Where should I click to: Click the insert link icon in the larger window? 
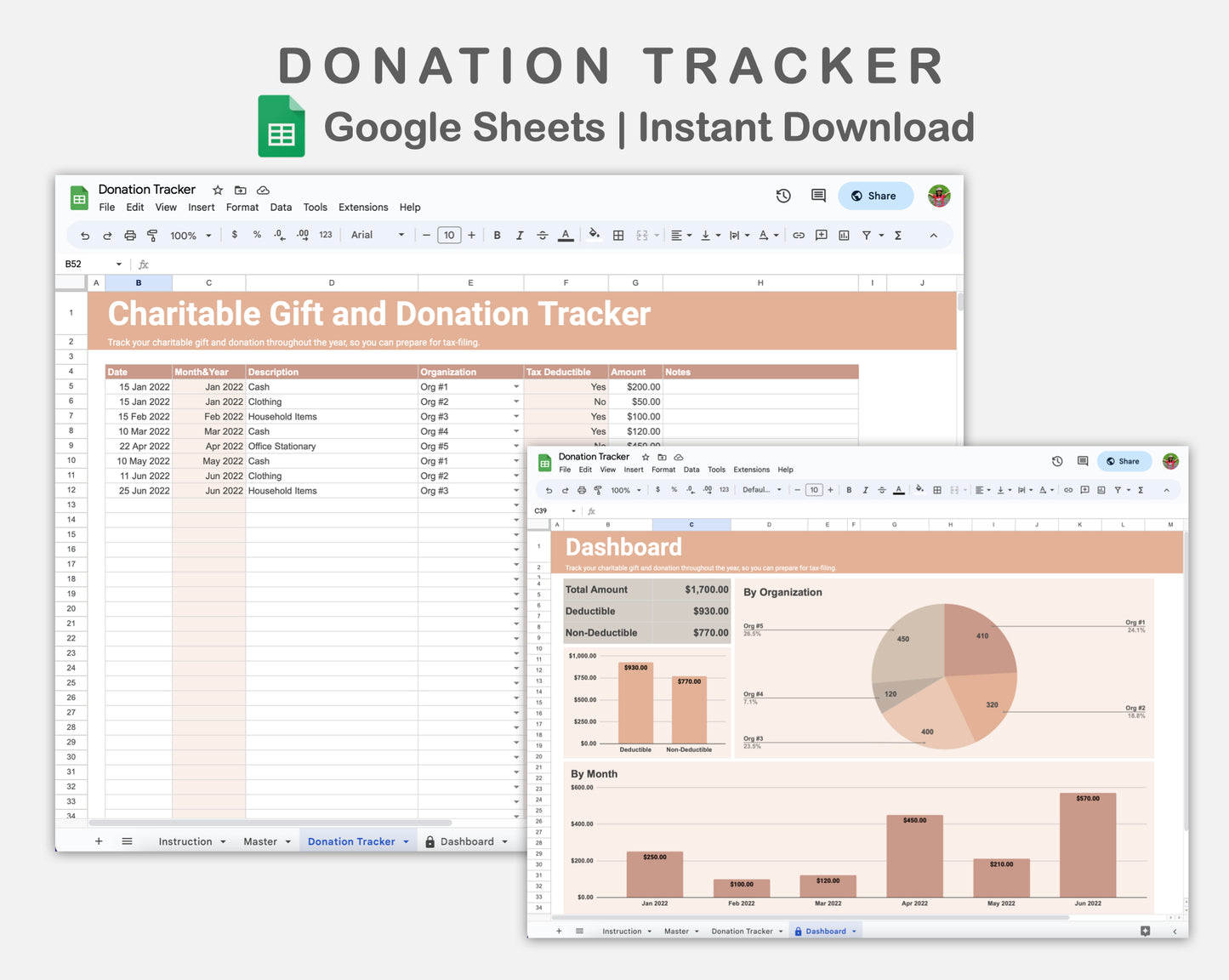799,236
